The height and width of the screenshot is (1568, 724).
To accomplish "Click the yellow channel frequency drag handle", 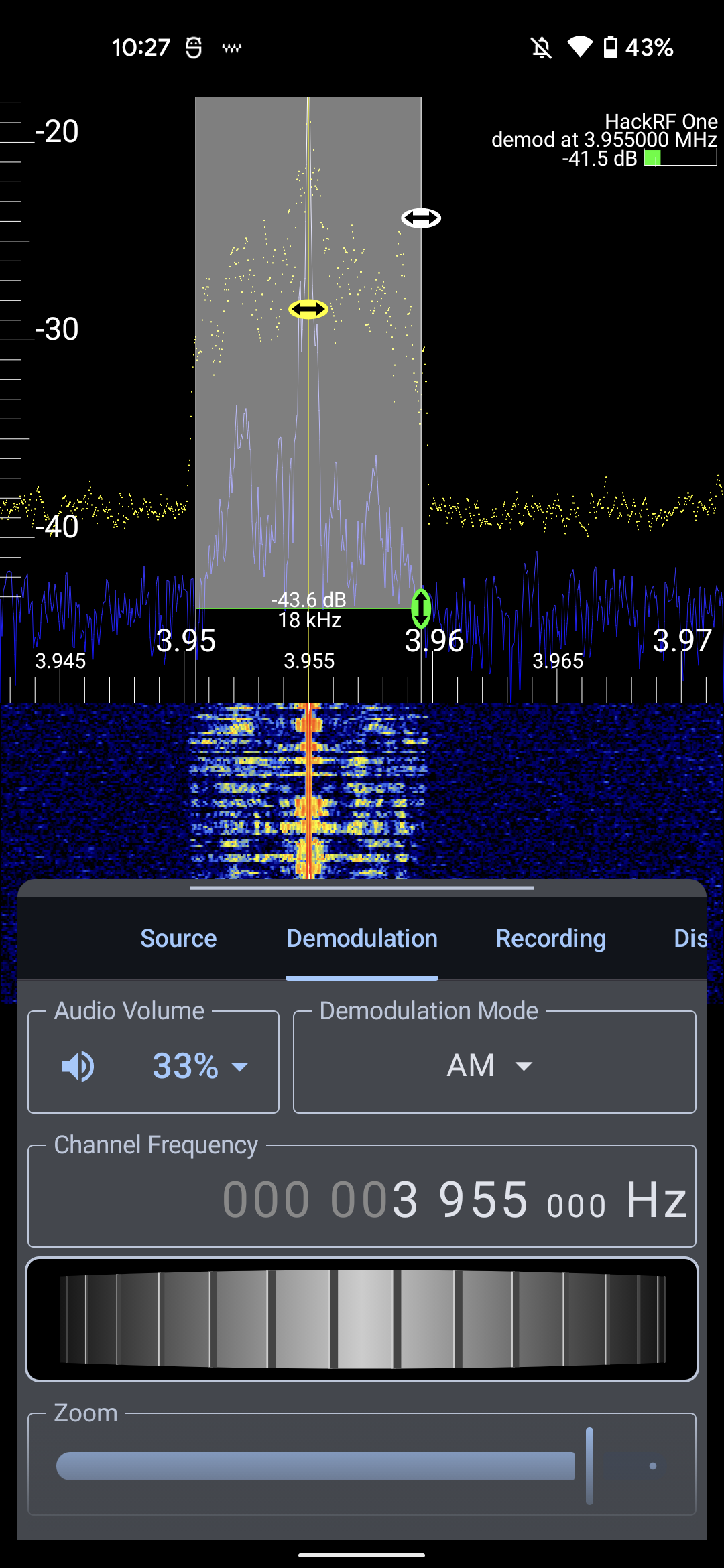I will pos(308,309).
